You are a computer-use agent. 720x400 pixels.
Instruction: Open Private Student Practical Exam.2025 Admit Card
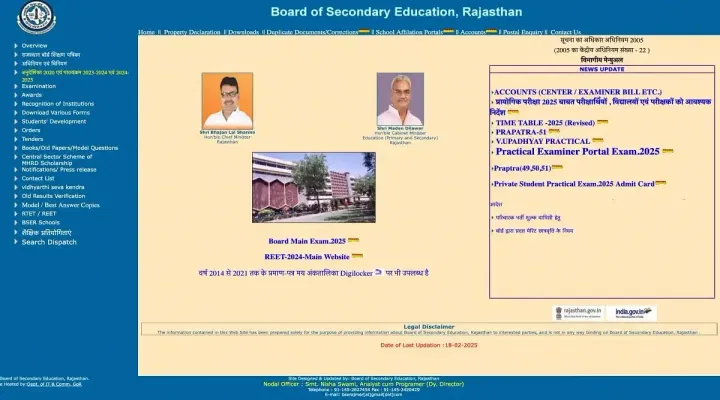click(x=574, y=184)
